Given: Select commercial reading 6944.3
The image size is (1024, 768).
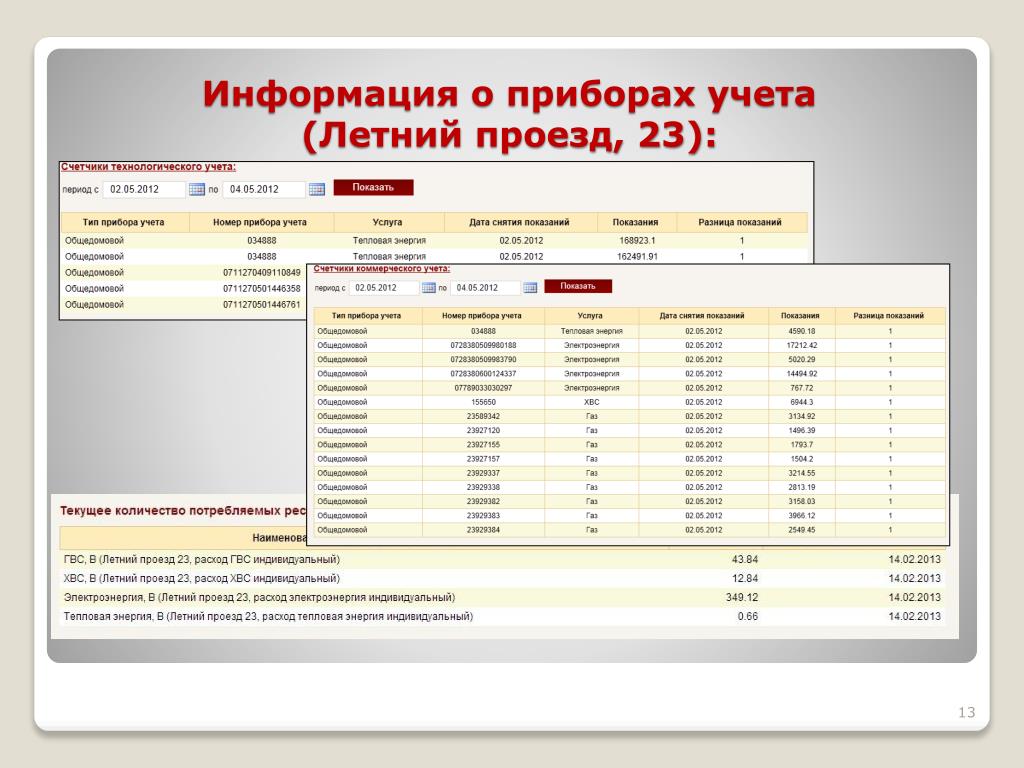Looking at the screenshot, I should click(802, 402).
